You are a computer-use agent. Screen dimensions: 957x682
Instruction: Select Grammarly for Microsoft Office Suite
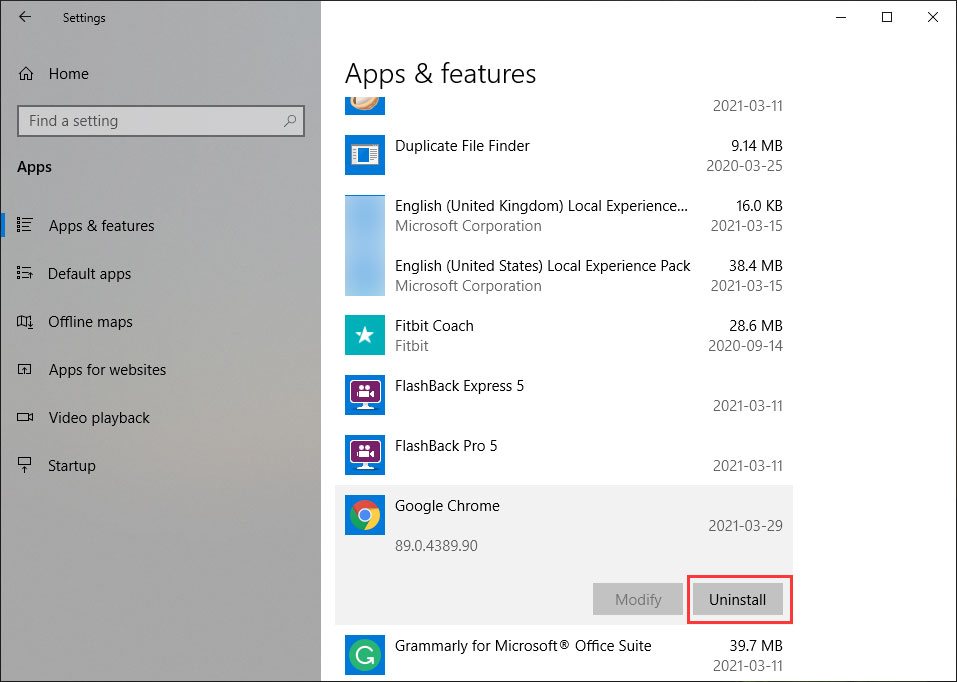tap(523, 646)
